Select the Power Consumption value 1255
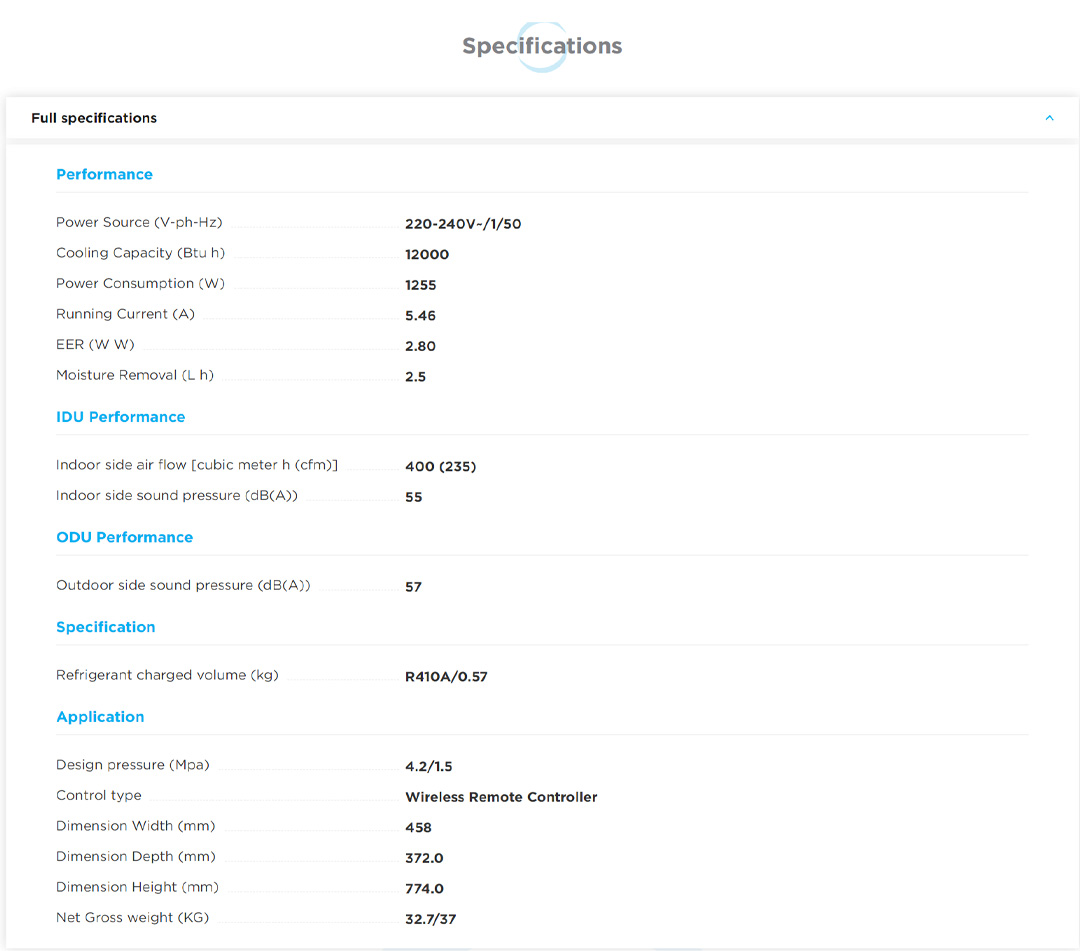The height and width of the screenshot is (951, 1080). tap(420, 285)
